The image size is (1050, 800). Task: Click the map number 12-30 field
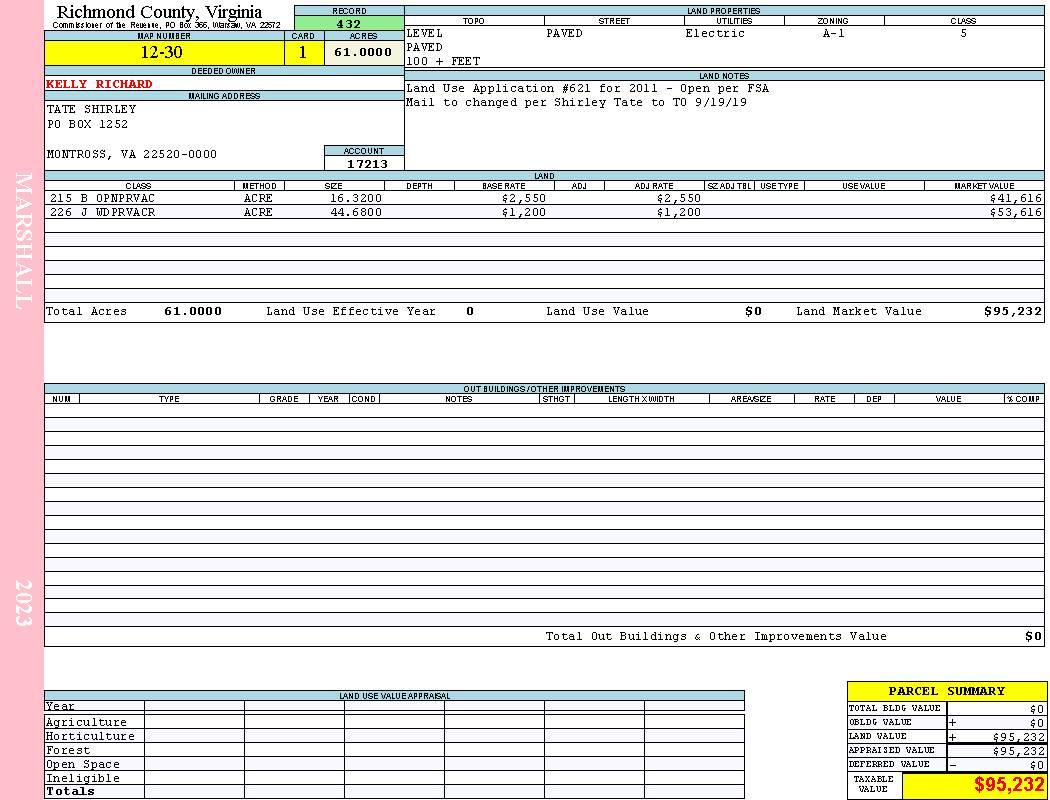[164, 52]
